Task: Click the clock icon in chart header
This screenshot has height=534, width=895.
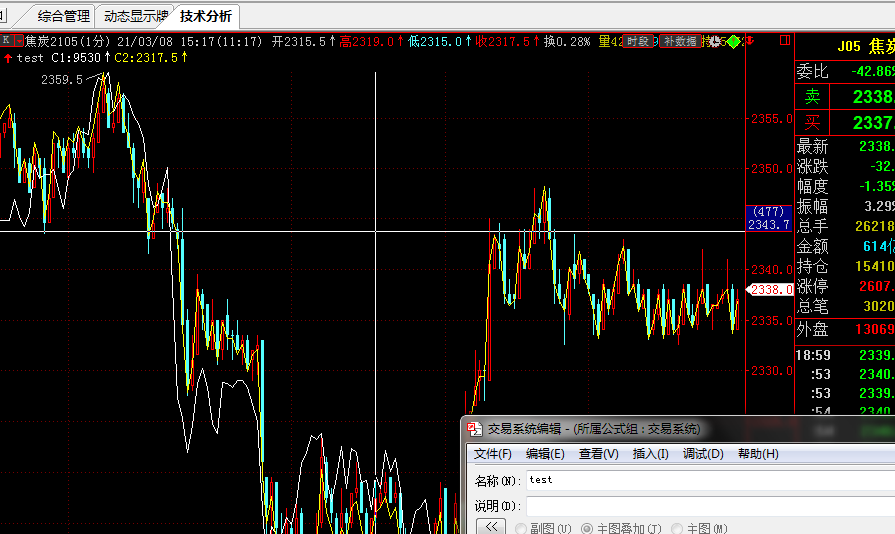Action: pos(715,41)
